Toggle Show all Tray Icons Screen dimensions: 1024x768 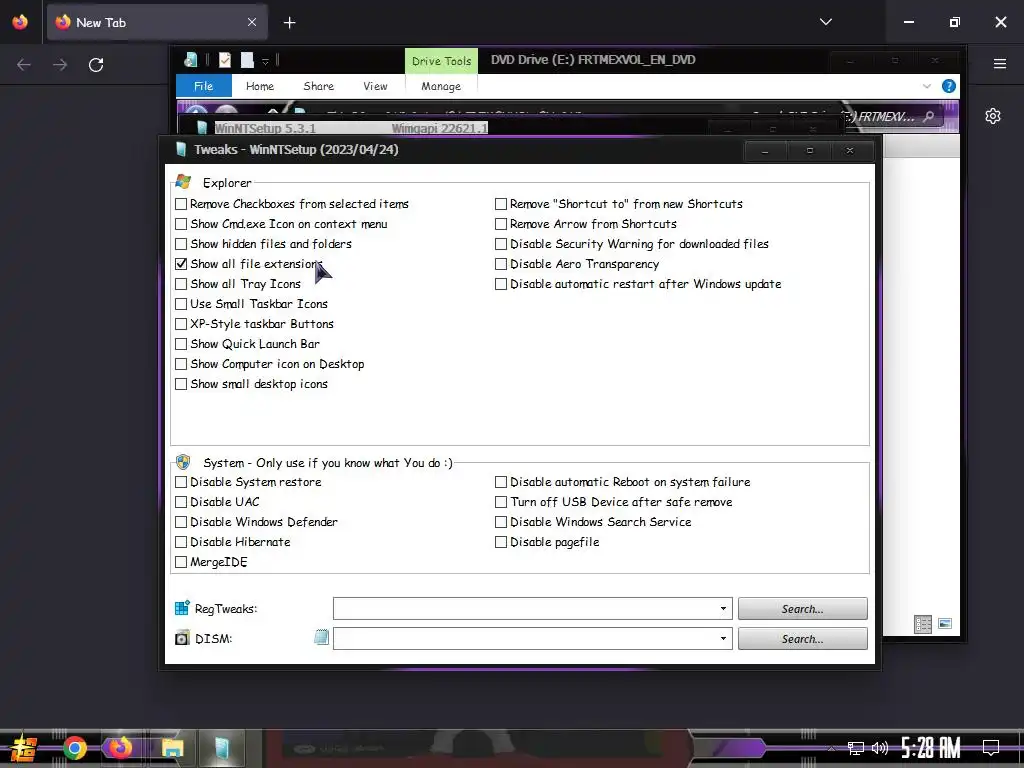point(181,284)
